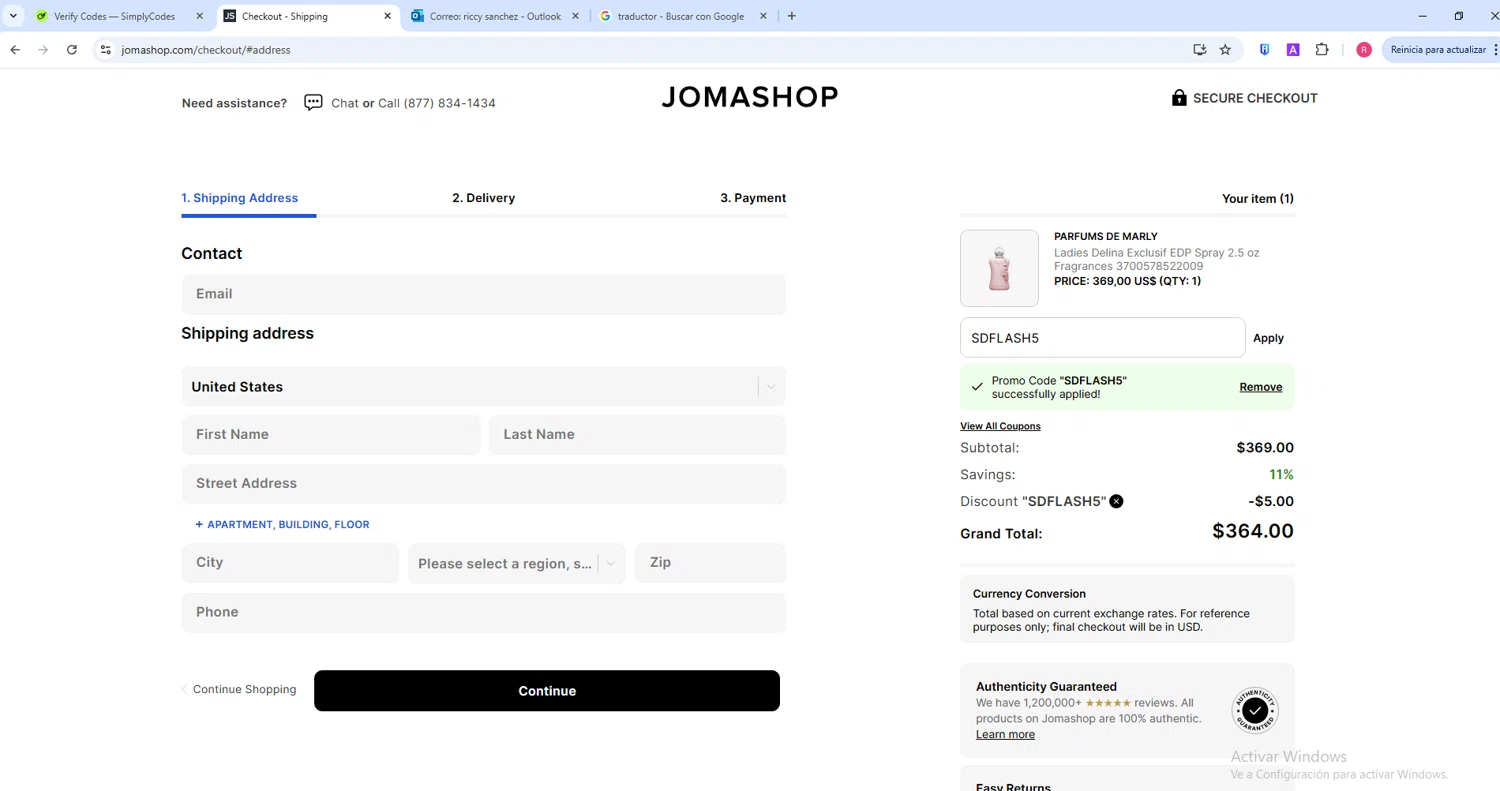Click the Continue Shopping link
The image size is (1500, 791).
tap(244, 689)
